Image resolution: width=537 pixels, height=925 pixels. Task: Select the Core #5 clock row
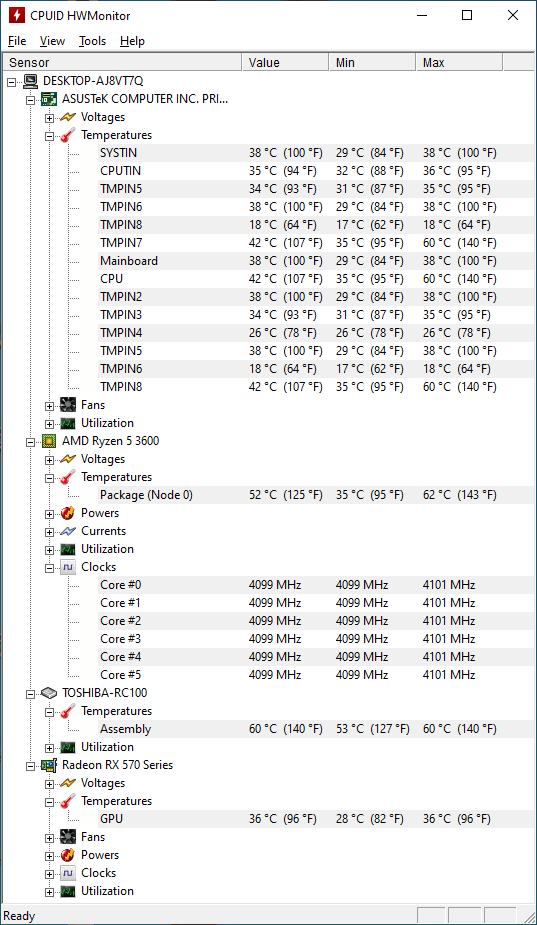pos(316,674)
